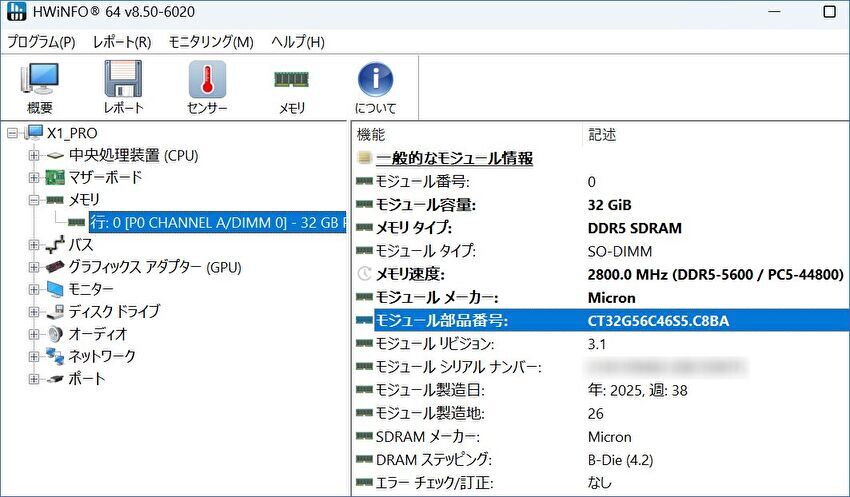850x497 pixels.
Task: Click the module icon beside SDRAM メーカー
Action: tap(364, 436)
